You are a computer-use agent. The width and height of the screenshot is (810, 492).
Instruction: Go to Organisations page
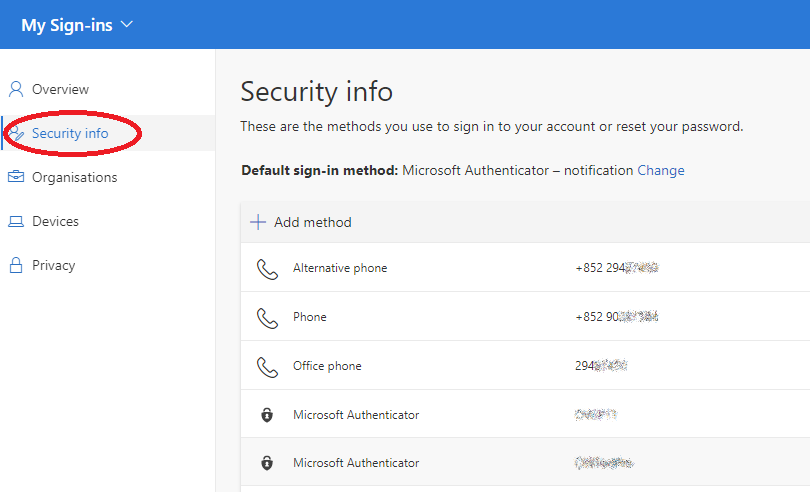coord(74,177)
